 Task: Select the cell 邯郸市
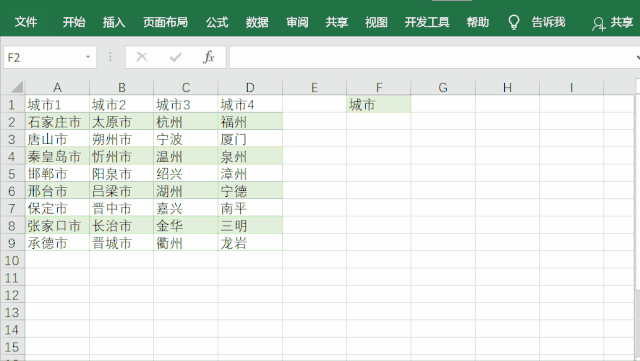click(57, 174)
